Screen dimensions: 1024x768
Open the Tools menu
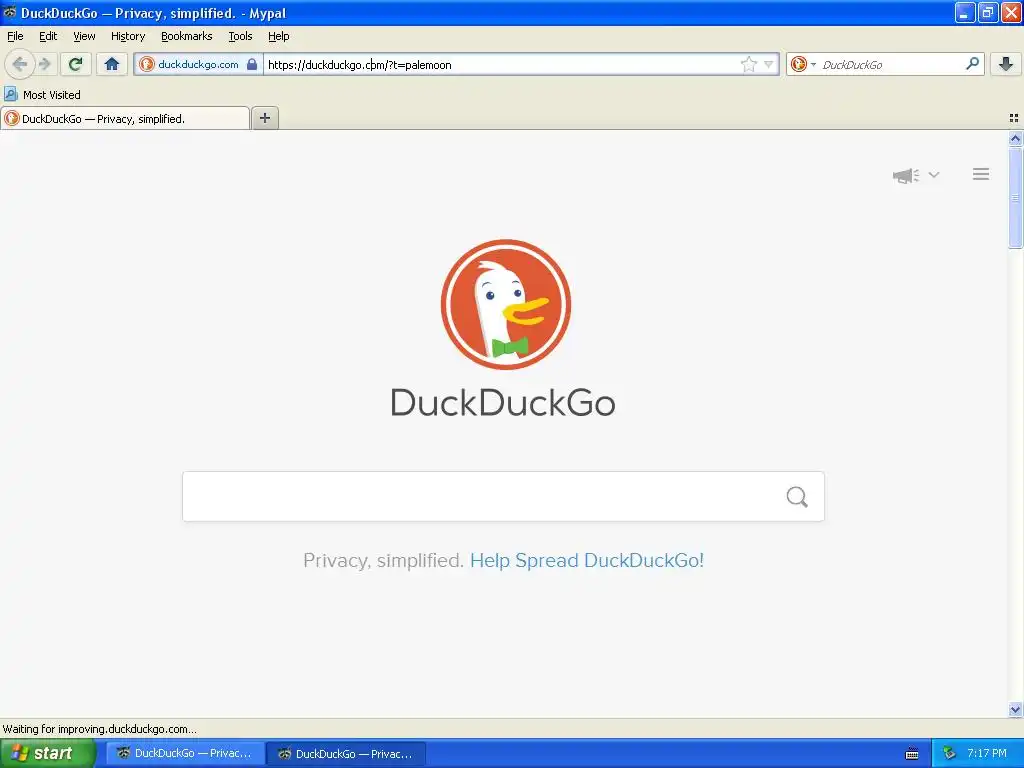coord(240,36)
